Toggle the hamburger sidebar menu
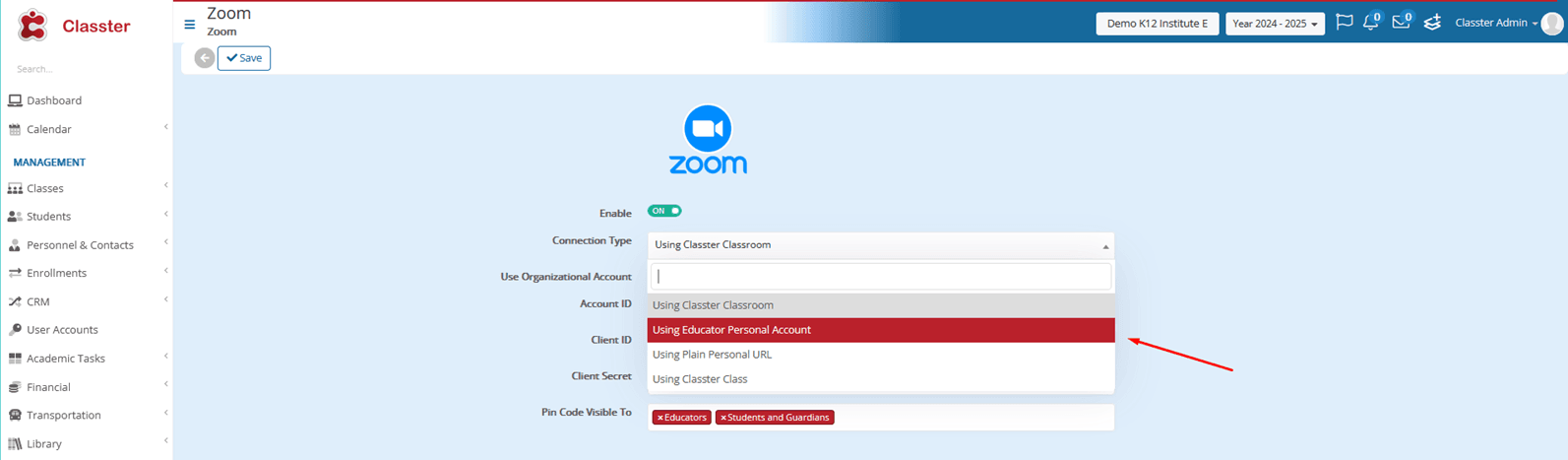Screen dimensions: 1568x460 [x=190, y=25]
